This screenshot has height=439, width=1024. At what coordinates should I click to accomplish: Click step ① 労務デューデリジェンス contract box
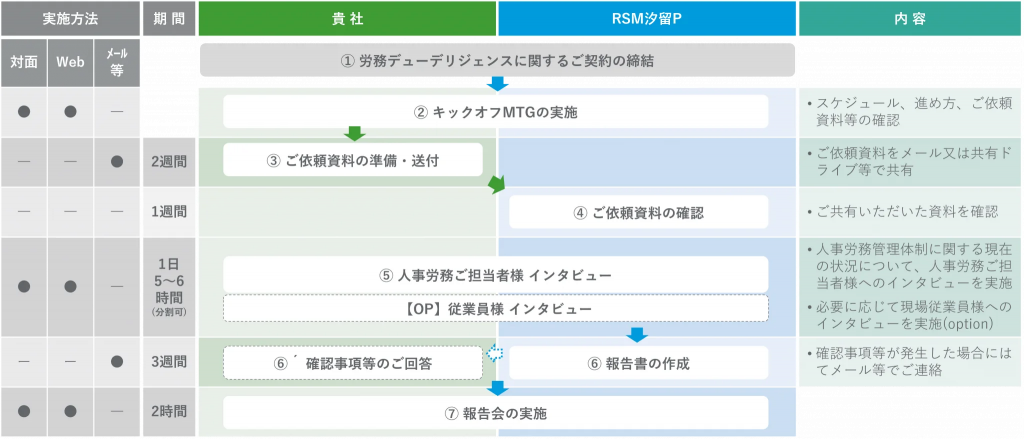(497, 60)
